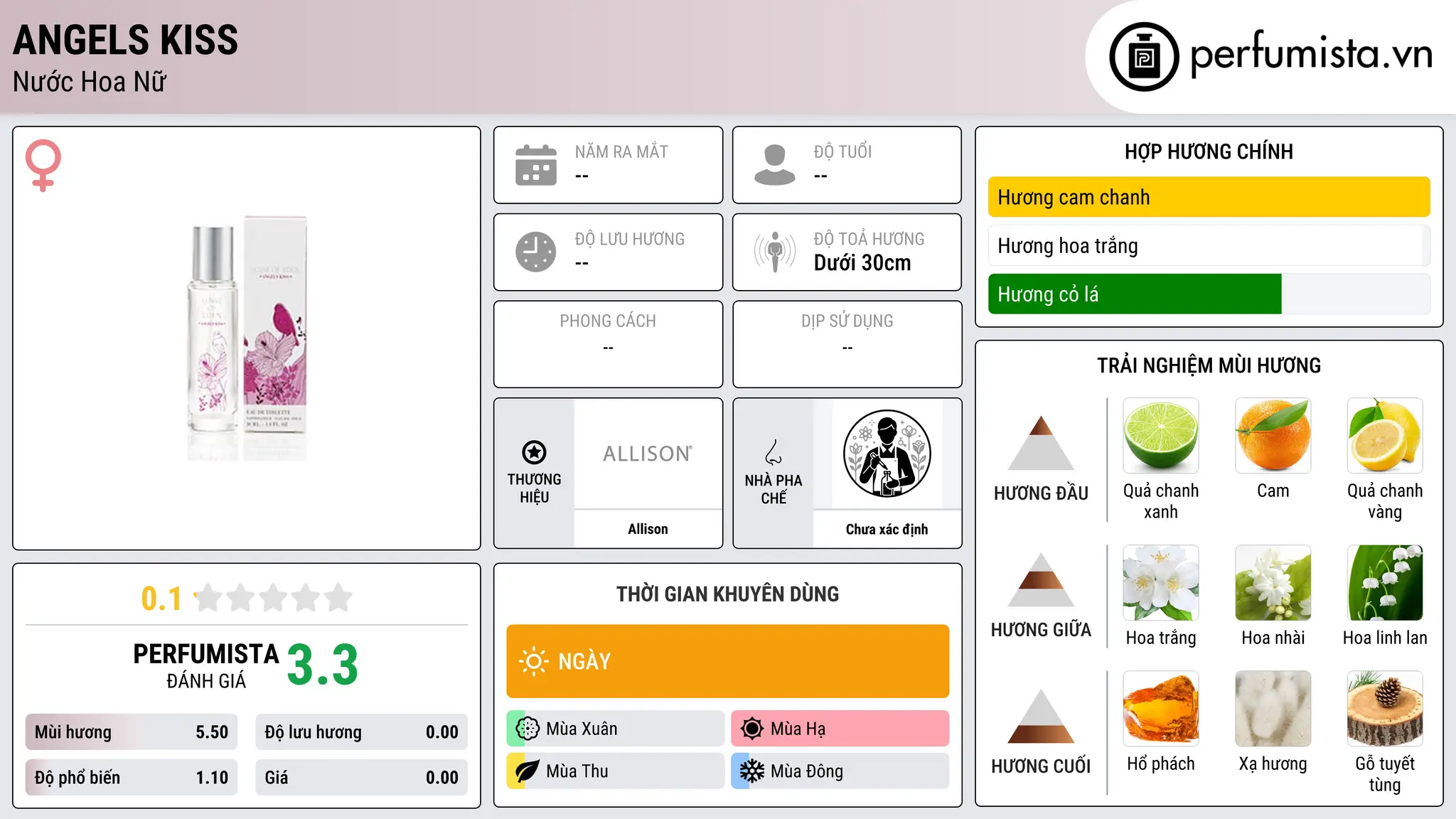
Task: Click the pink female gender symbol icon
Action: click(43, 165)
